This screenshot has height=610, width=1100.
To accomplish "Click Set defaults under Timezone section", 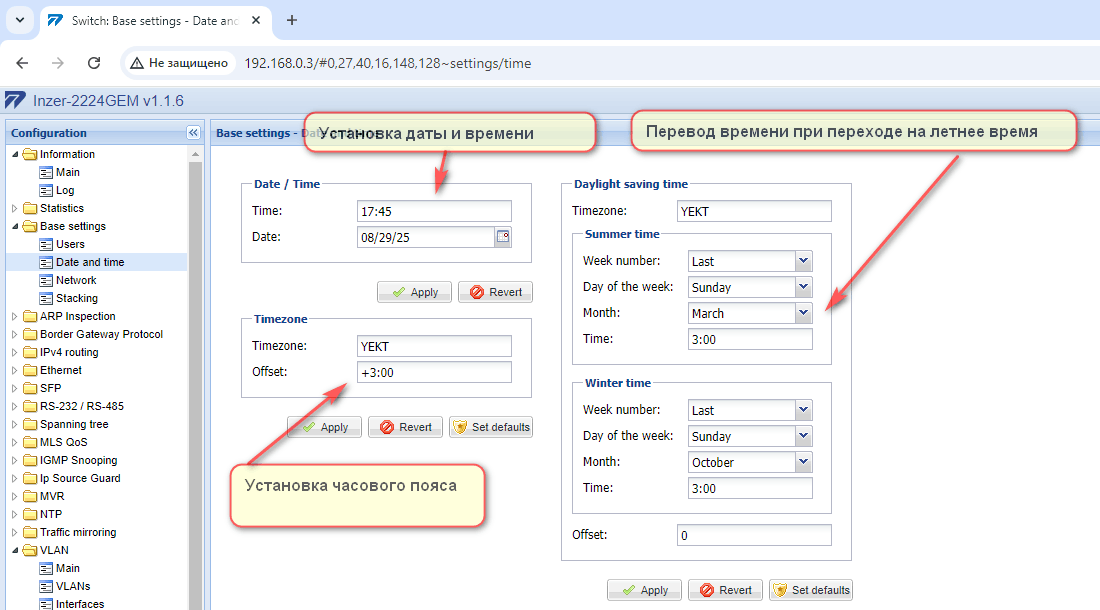I will pos(491,427).
